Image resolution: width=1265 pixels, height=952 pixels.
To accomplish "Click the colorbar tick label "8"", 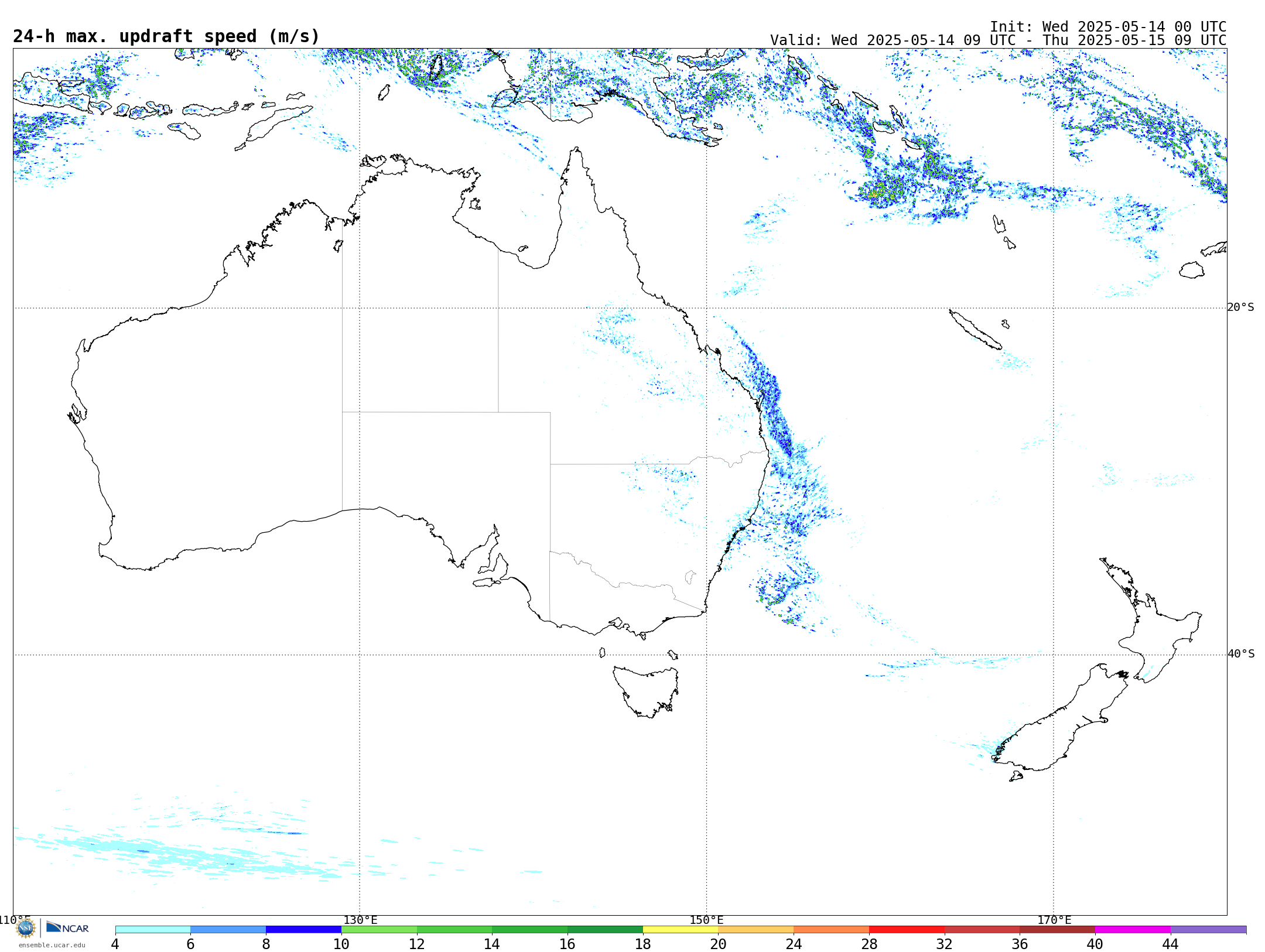I will pyautogui.click(x=266, y=944).
